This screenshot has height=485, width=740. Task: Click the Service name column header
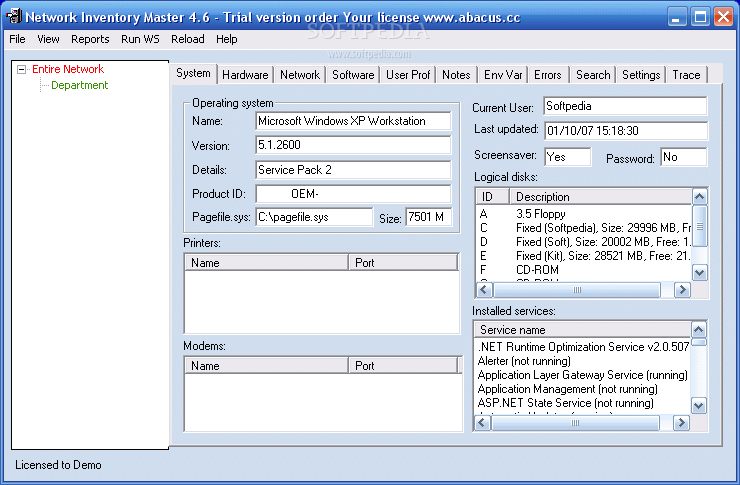(x=583, y=330)
